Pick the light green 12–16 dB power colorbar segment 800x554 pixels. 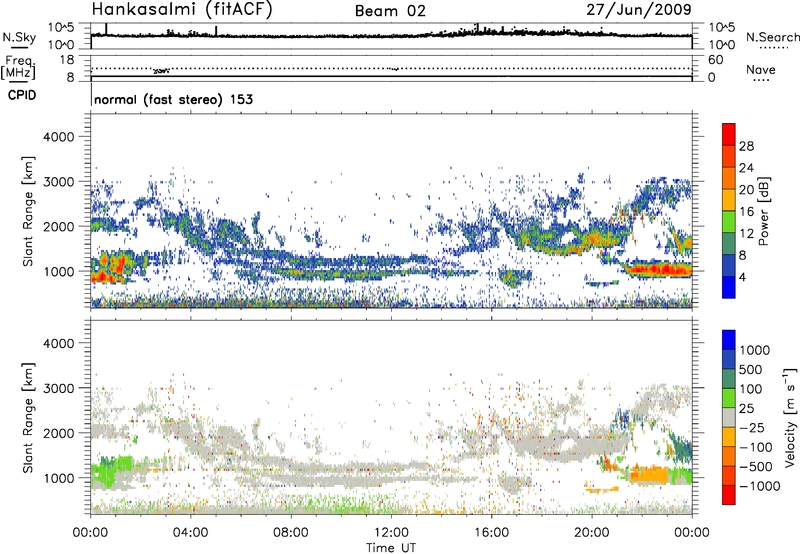click(729, 222)
